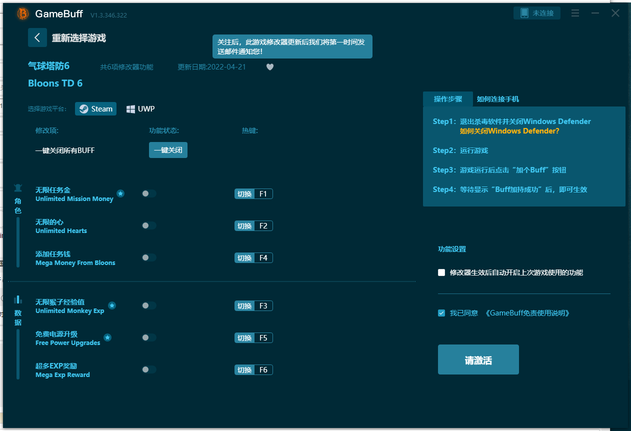Click the large activate button
Screen dimensions: 631x431
pos(478,360)
